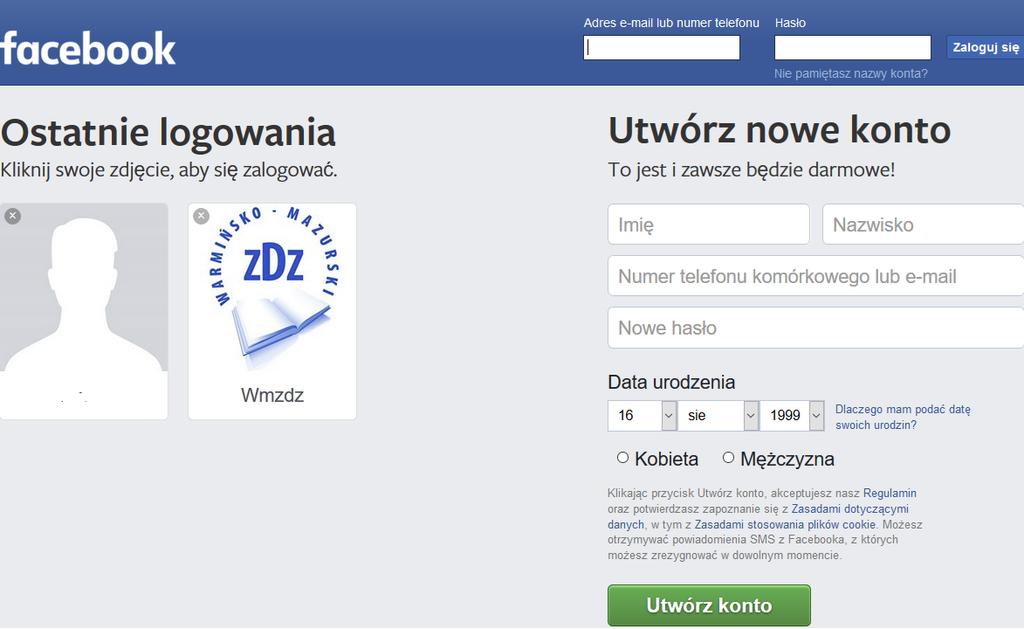Click the 'To jest i zawsze będzie darmowe!' text

(x=751, y=170)
